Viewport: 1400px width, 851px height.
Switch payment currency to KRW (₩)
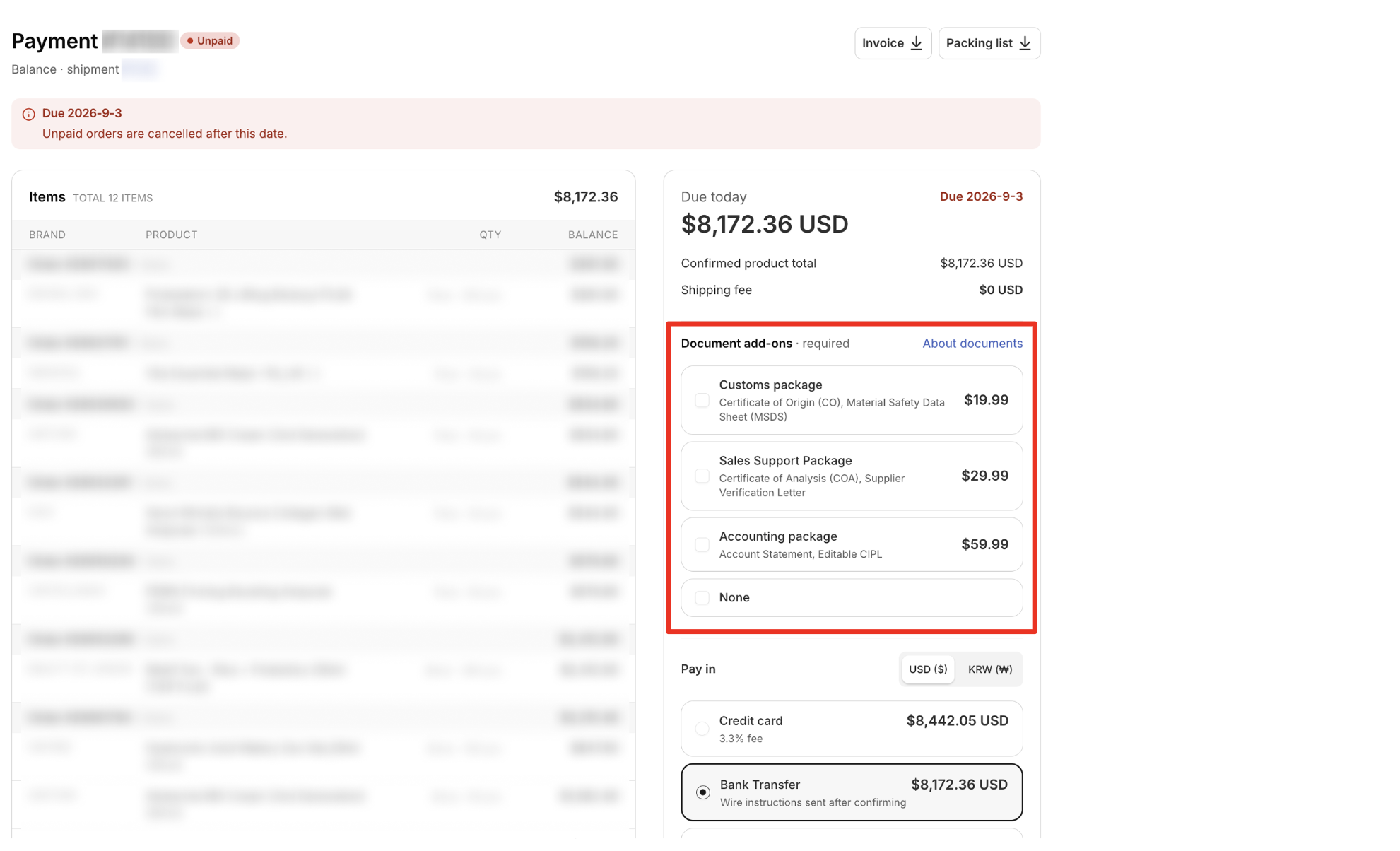(989, 669)
